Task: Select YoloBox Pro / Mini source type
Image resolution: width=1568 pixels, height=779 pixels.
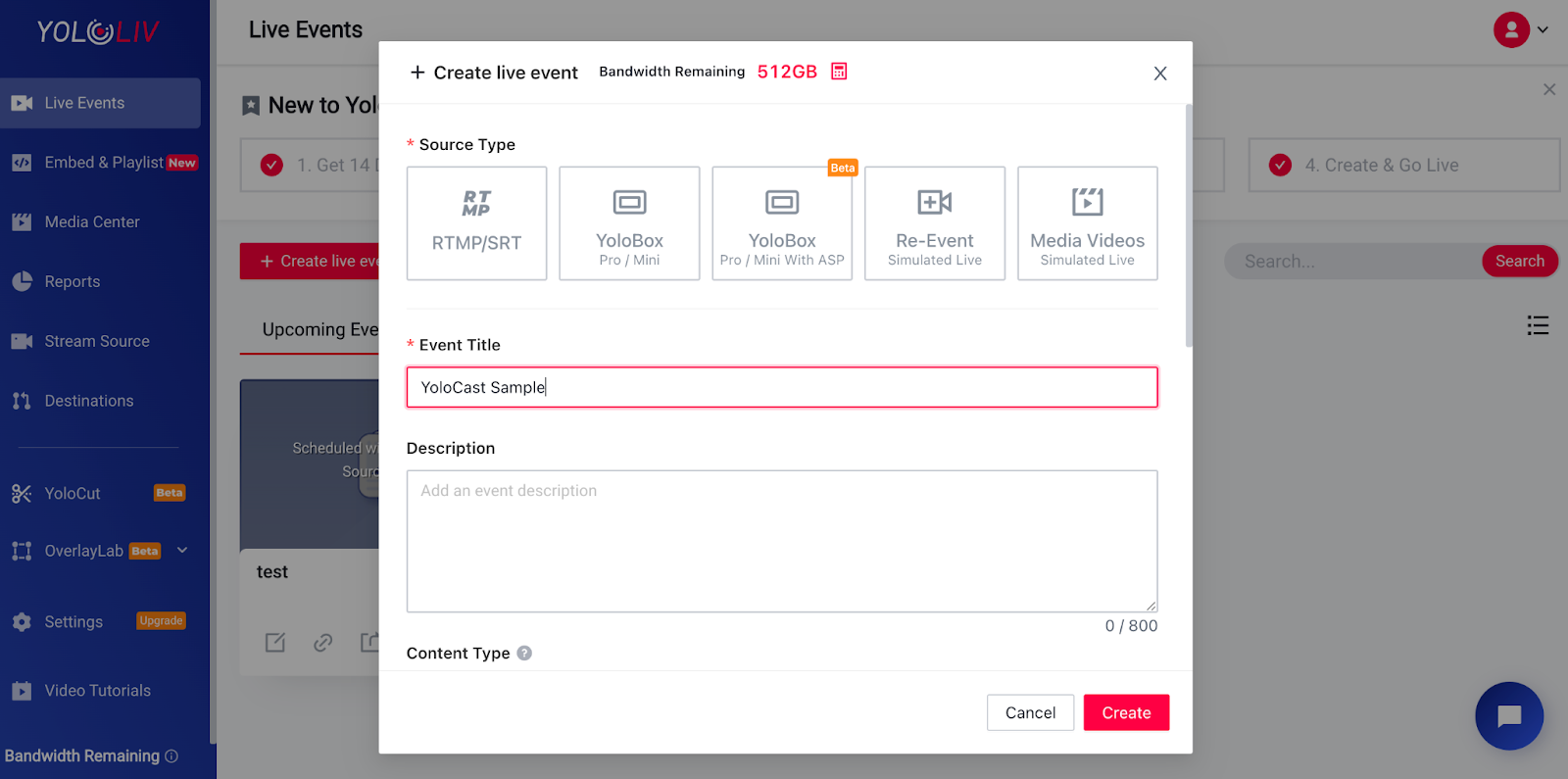Action: [629, 223]
